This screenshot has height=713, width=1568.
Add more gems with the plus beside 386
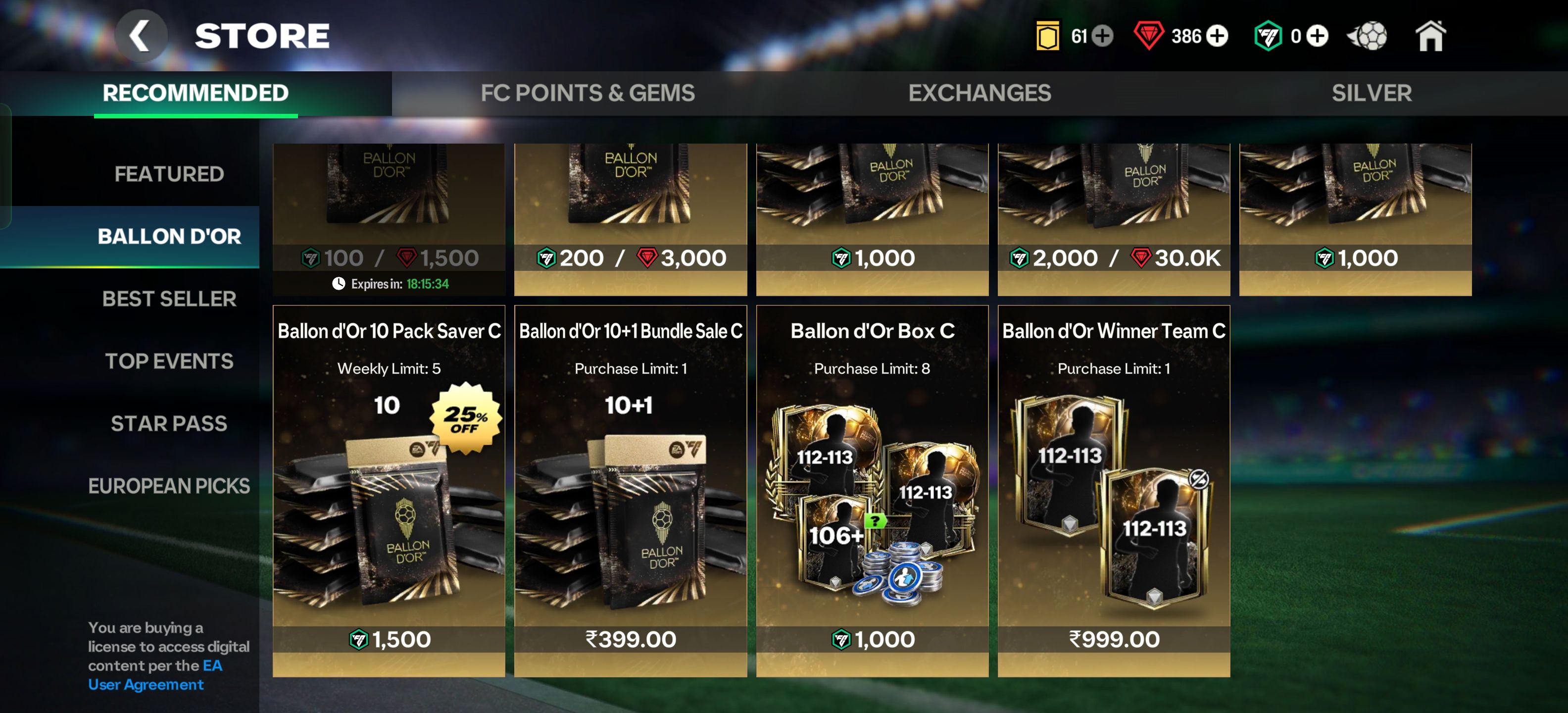1217,36
